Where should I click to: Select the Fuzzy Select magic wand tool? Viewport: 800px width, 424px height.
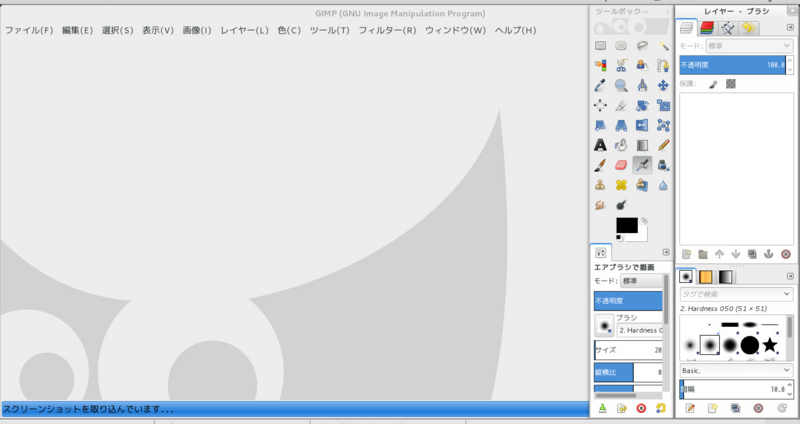click(663, 46)
